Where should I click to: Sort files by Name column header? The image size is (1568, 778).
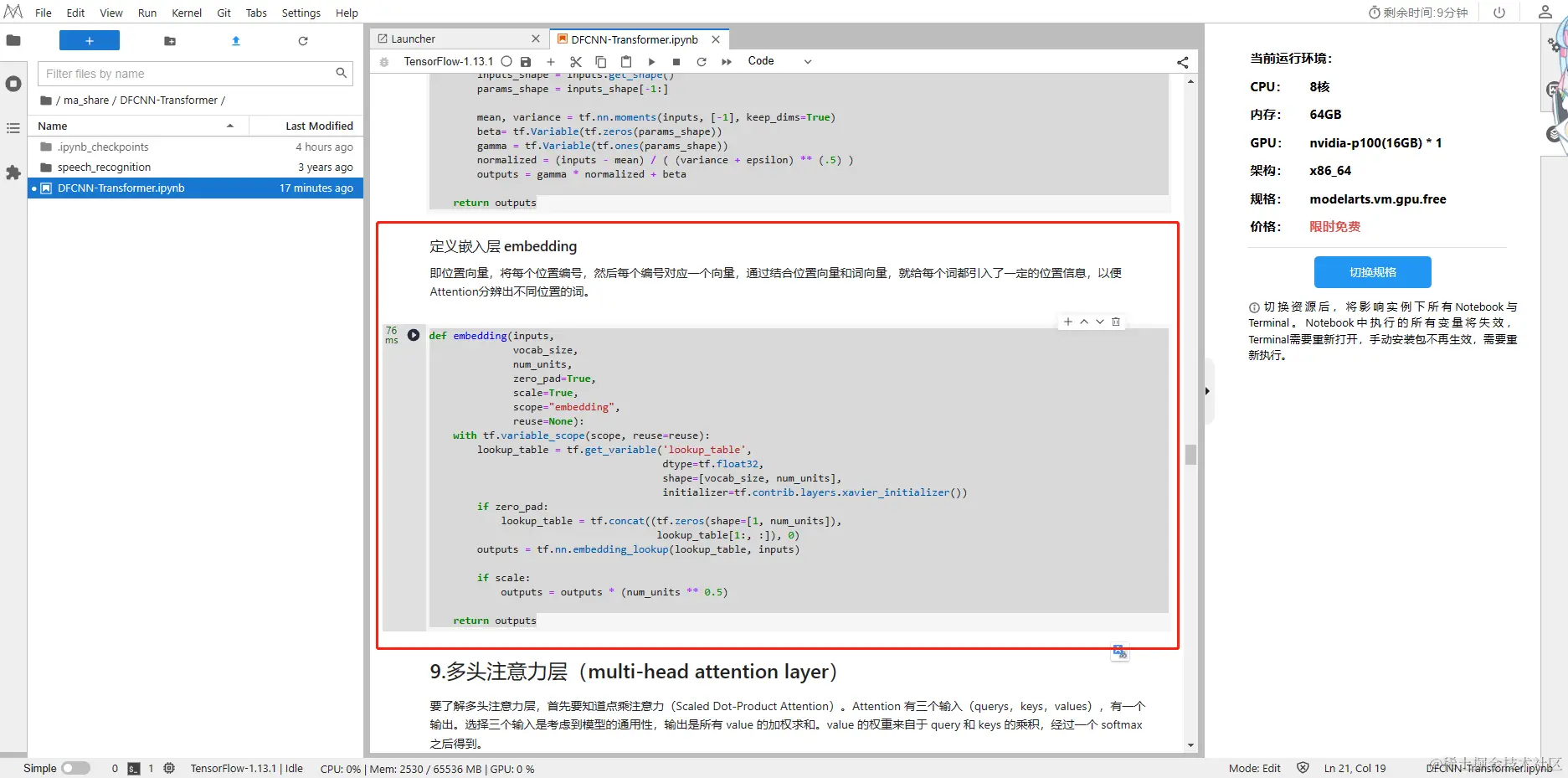point(138,126)
